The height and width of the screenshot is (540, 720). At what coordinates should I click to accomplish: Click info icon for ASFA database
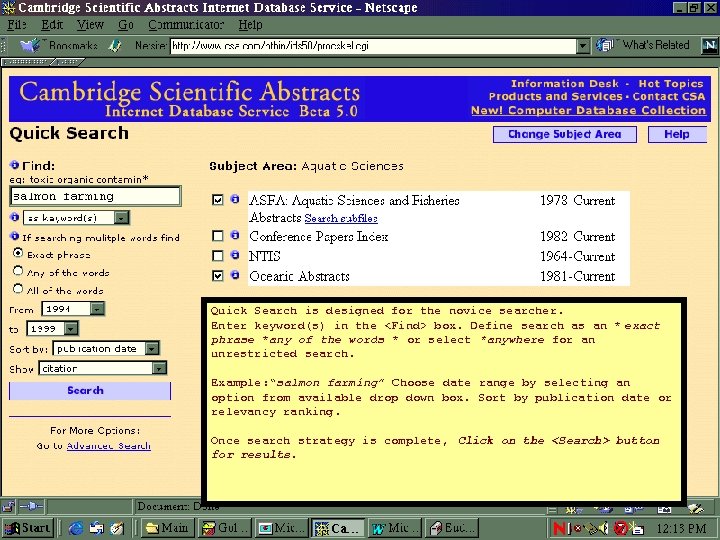tap(235, 199)
